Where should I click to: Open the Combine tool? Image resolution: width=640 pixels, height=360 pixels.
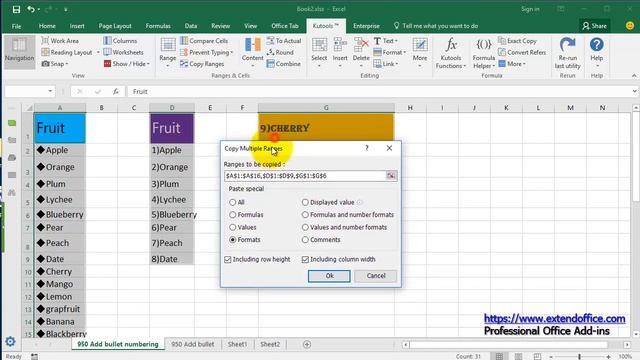point(284,64)
